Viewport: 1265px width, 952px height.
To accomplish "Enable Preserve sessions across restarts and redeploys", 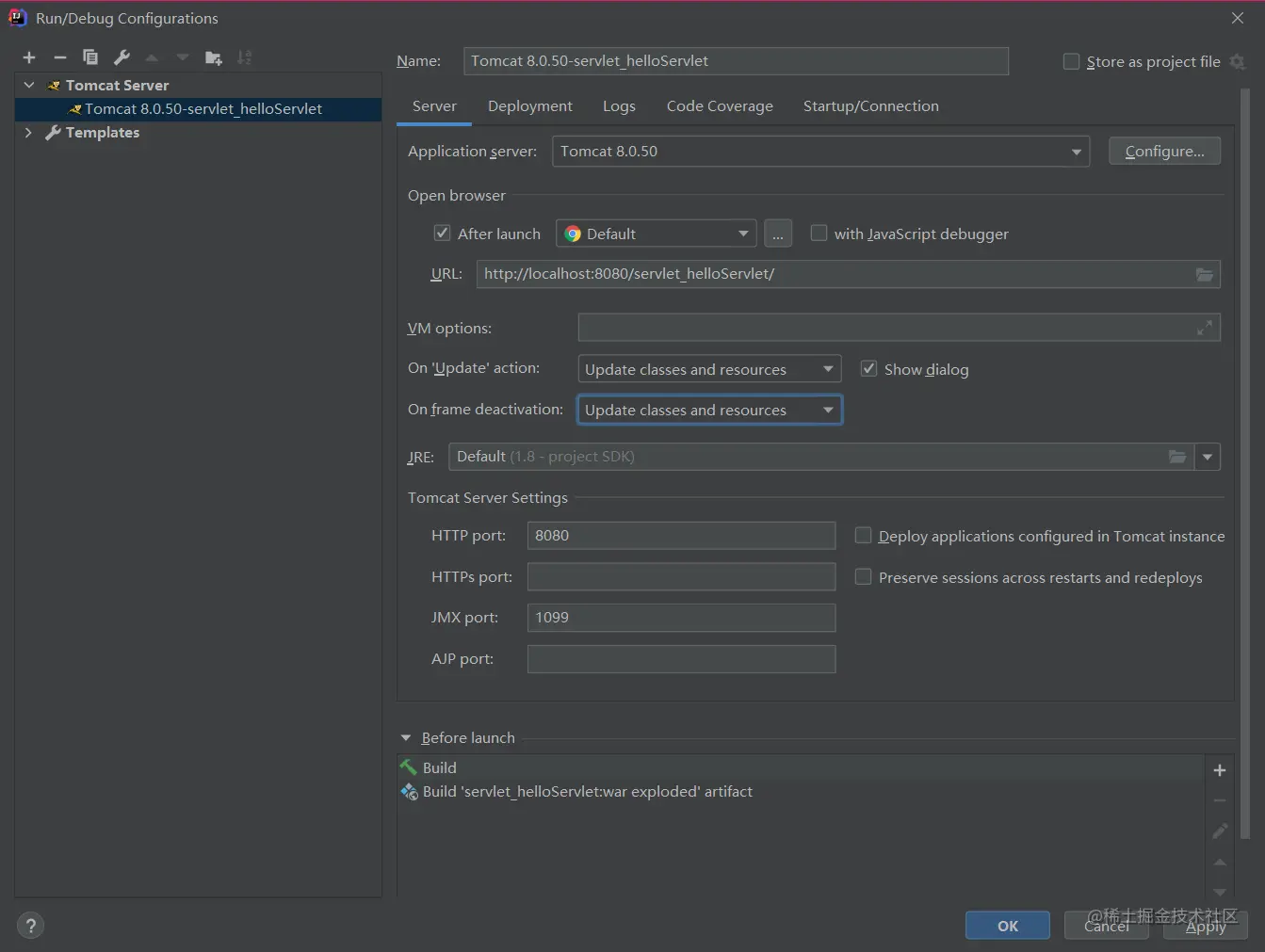I will tap(863, 576).
